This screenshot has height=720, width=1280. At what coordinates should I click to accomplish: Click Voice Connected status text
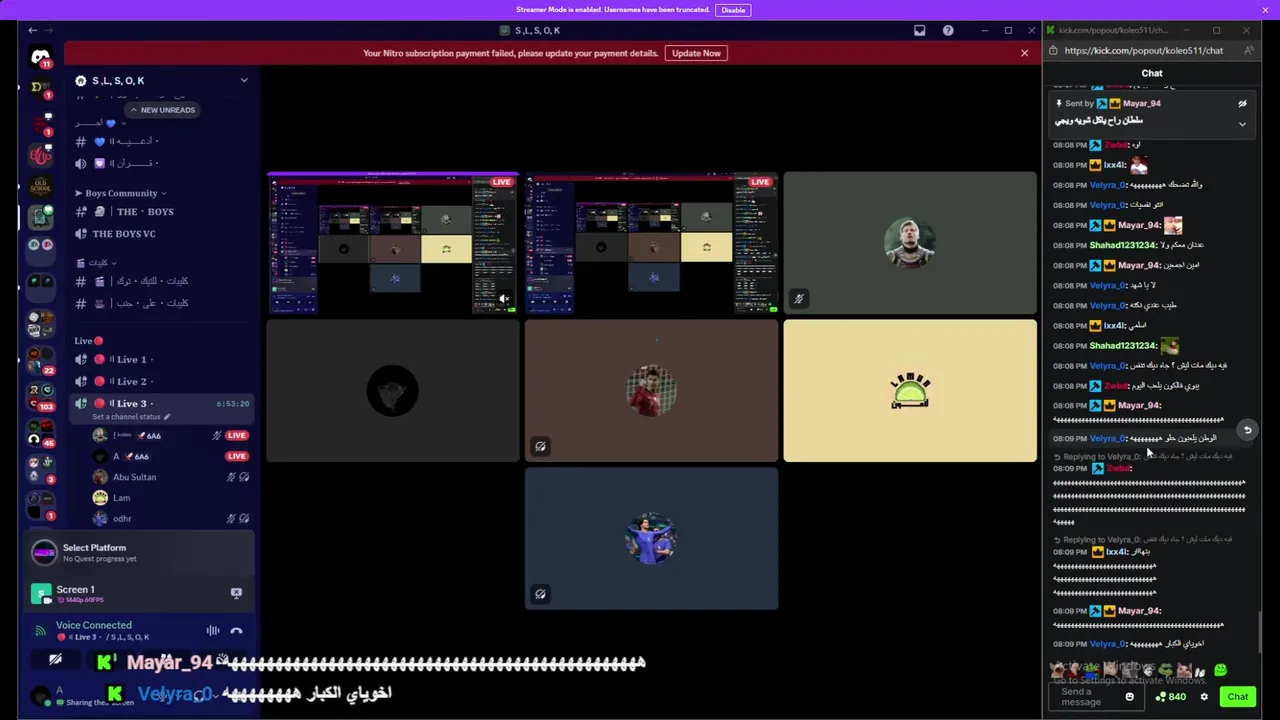(93, 625)
